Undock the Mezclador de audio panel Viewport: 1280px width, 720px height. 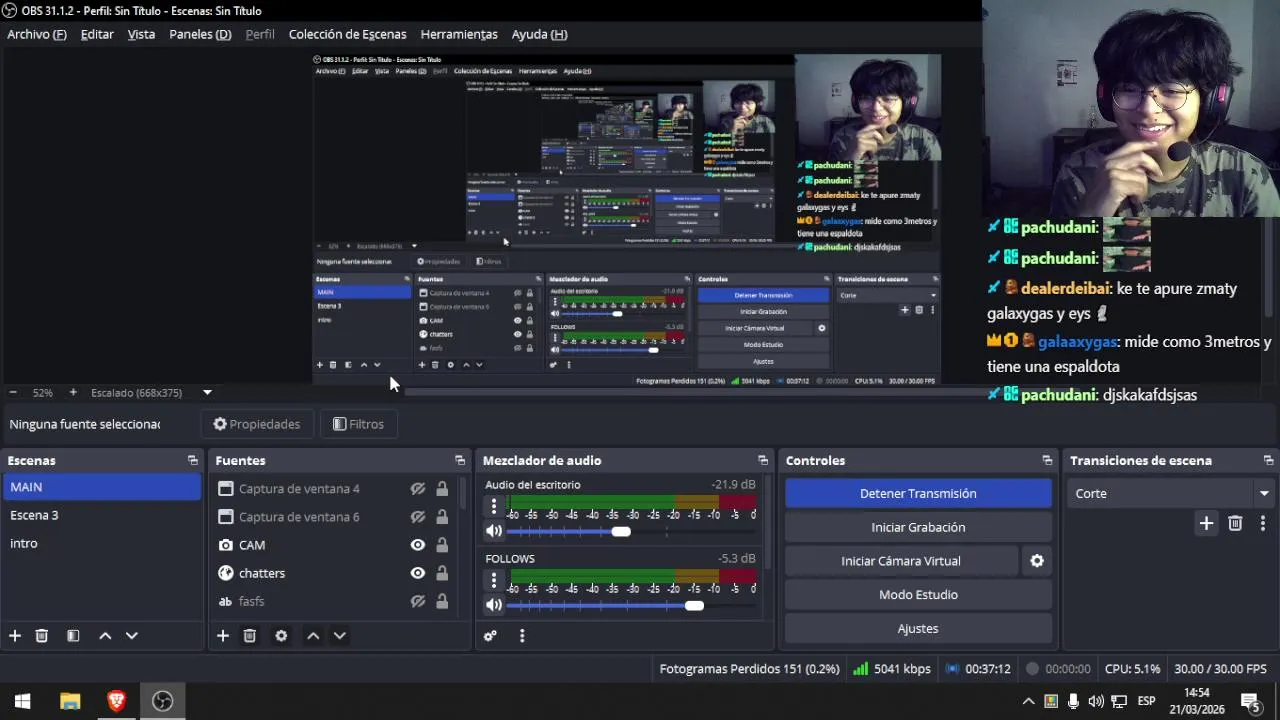click(763, 461)
